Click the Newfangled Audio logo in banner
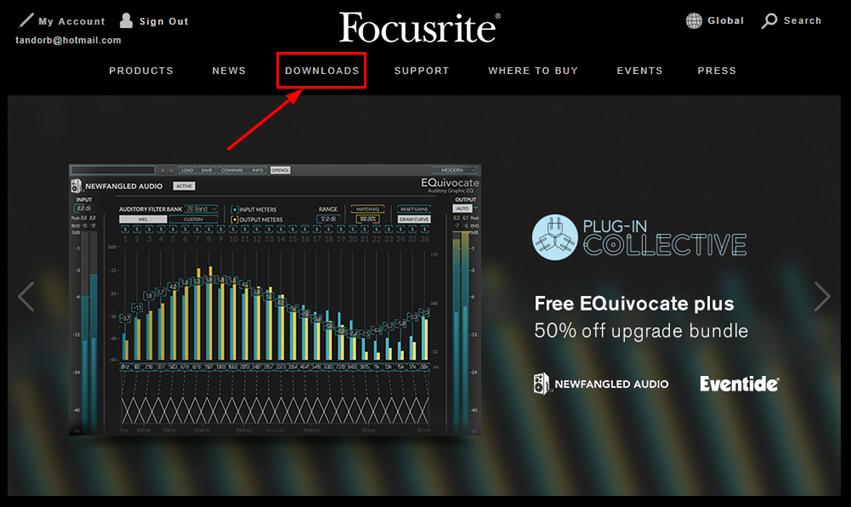Screen dimensions: 851x507 (601, 384)
